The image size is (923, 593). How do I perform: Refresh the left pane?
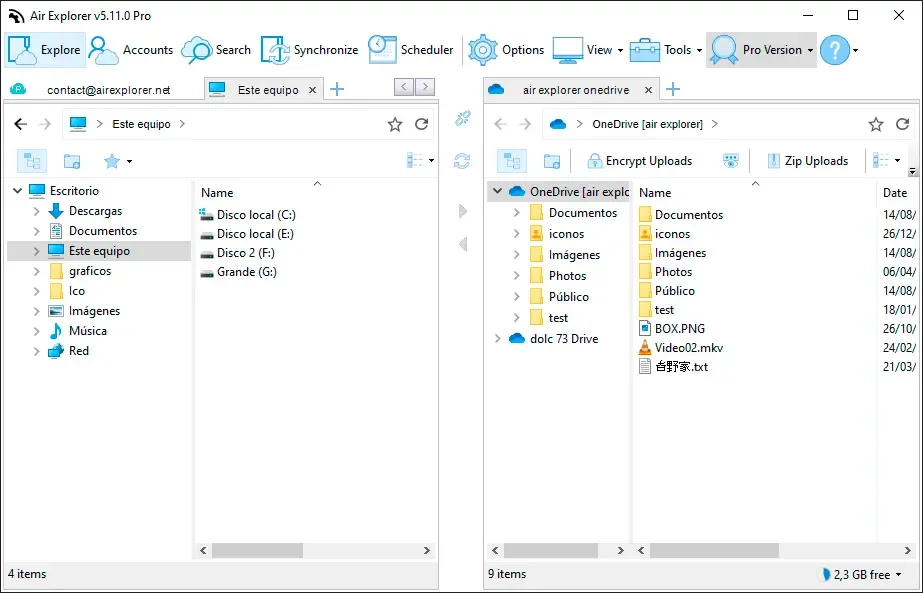(x=421, y=124)
